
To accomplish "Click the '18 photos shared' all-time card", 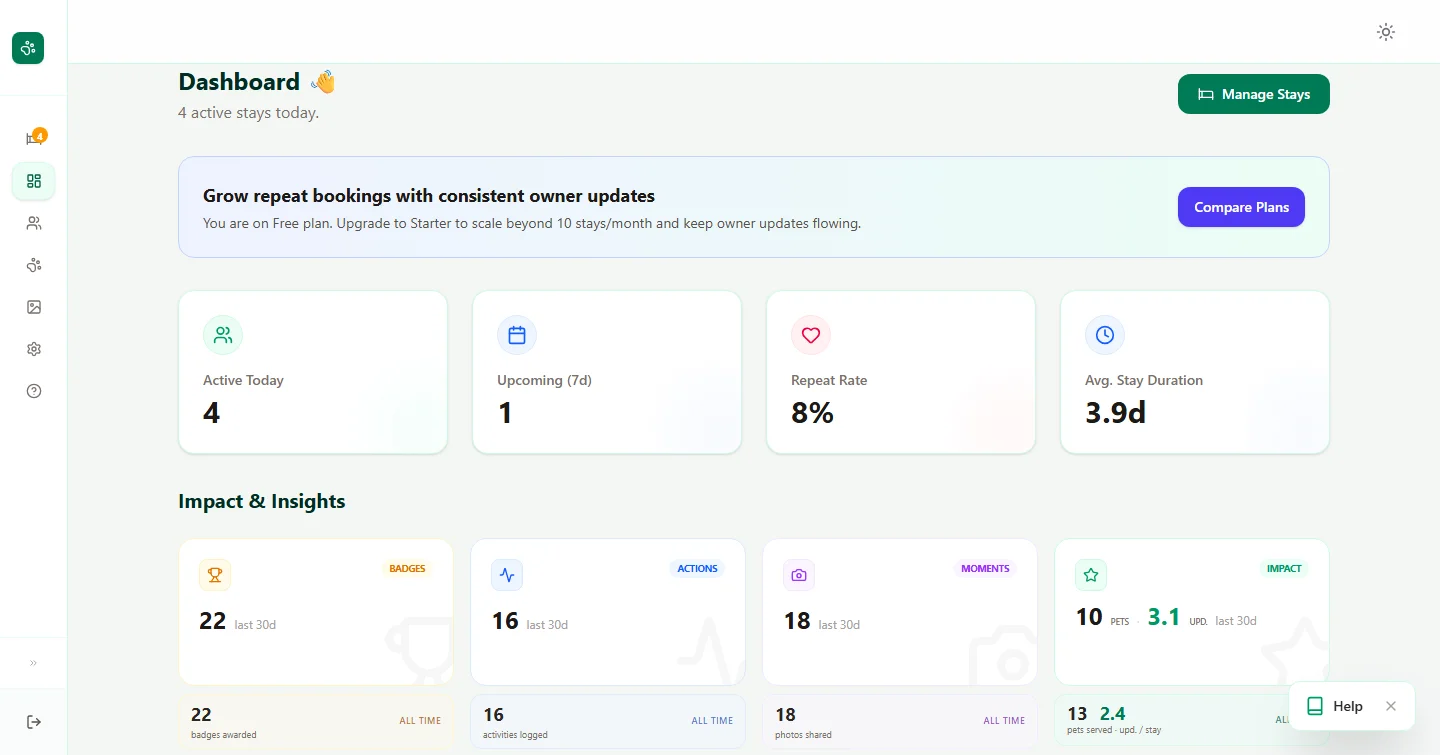I will (x=900, y=722).
